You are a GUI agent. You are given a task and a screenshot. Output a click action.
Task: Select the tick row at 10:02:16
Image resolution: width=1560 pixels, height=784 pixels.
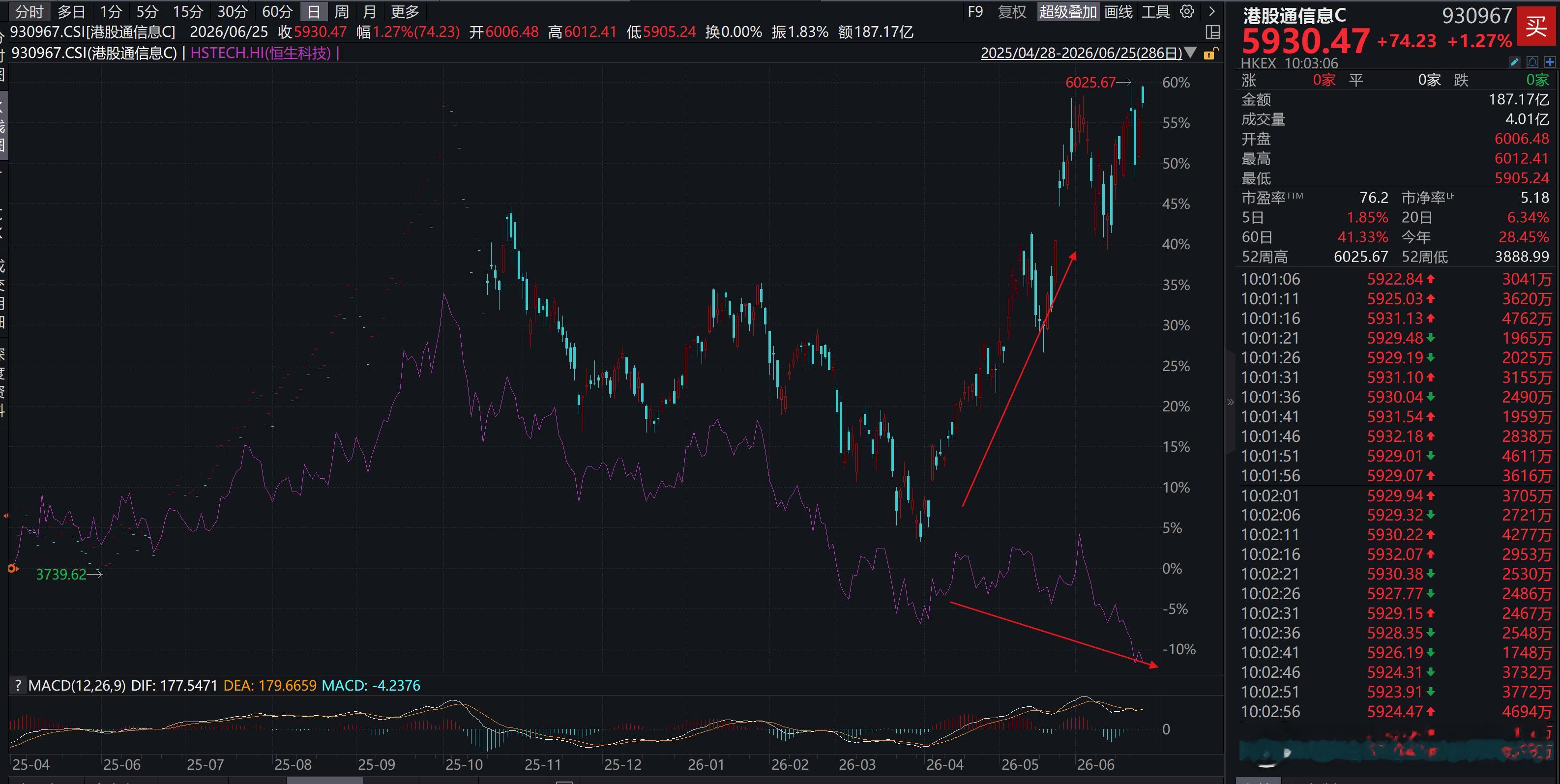click(x=1396, y=554)
